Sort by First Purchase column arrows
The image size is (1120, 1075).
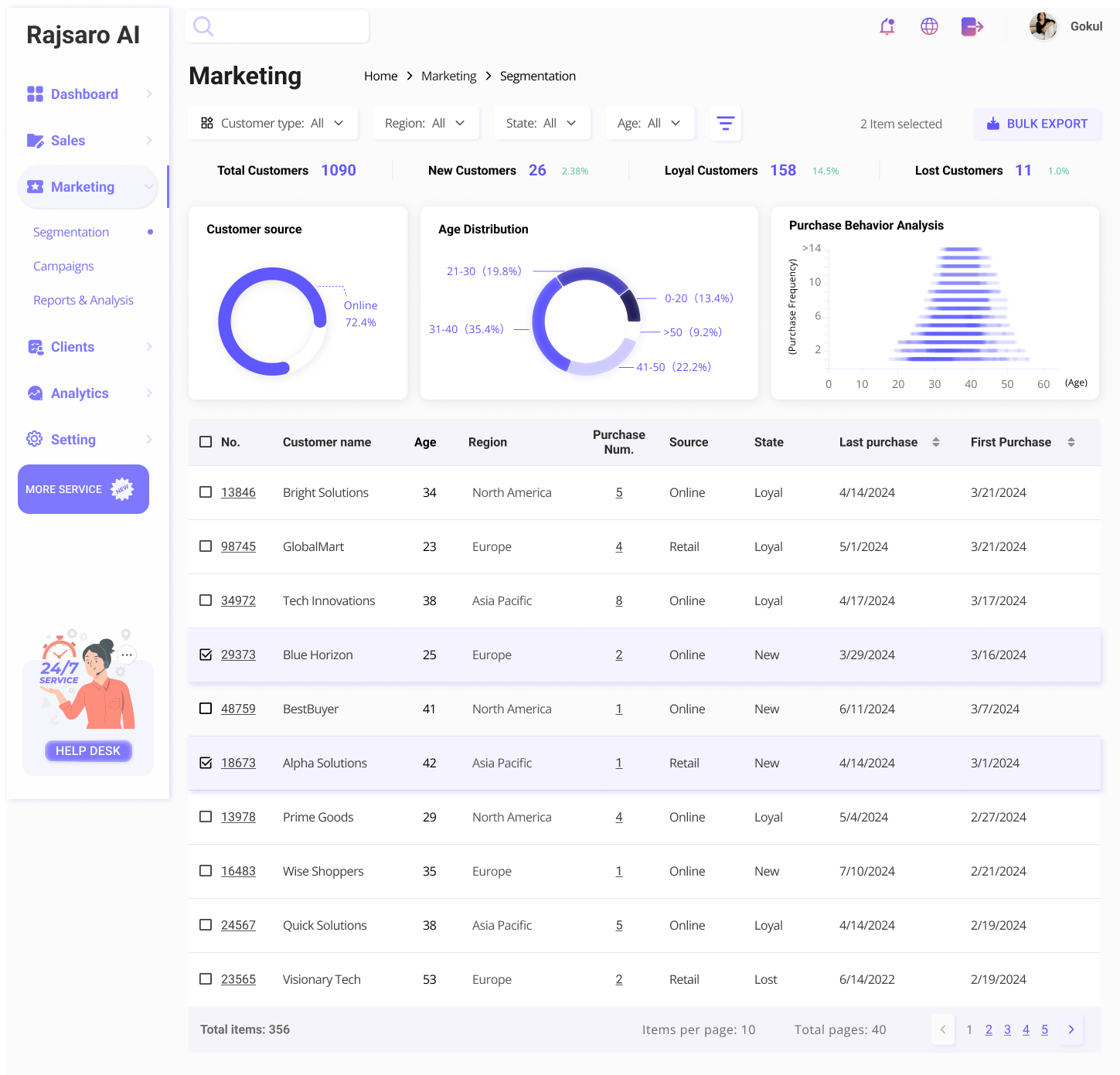tap(1071, 442)
